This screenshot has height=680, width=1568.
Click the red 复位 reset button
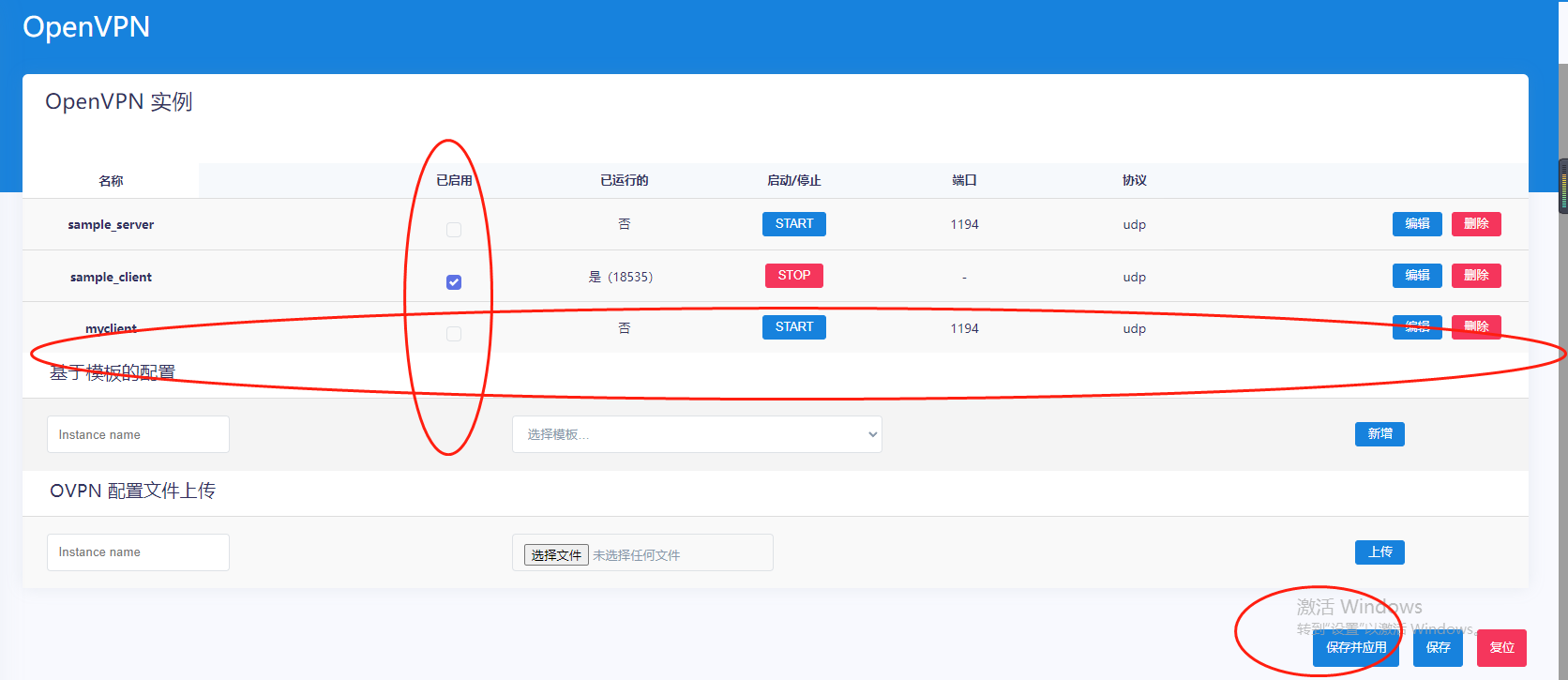tap(1500, 648)
